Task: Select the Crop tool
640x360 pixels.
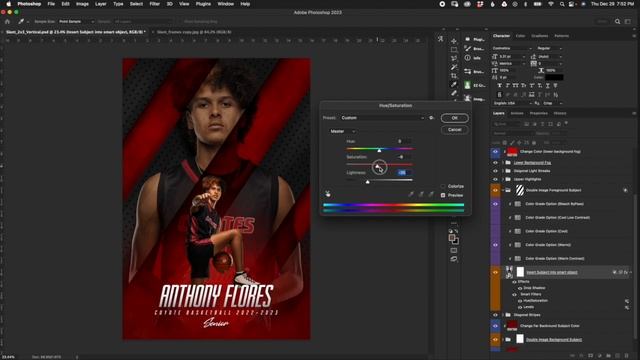Action: 454,76
